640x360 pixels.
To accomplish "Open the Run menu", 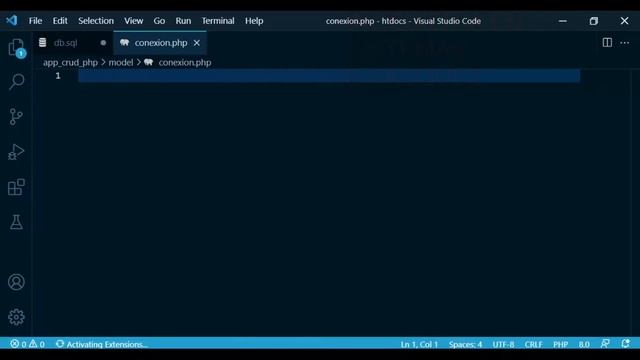I will point(183,21).
